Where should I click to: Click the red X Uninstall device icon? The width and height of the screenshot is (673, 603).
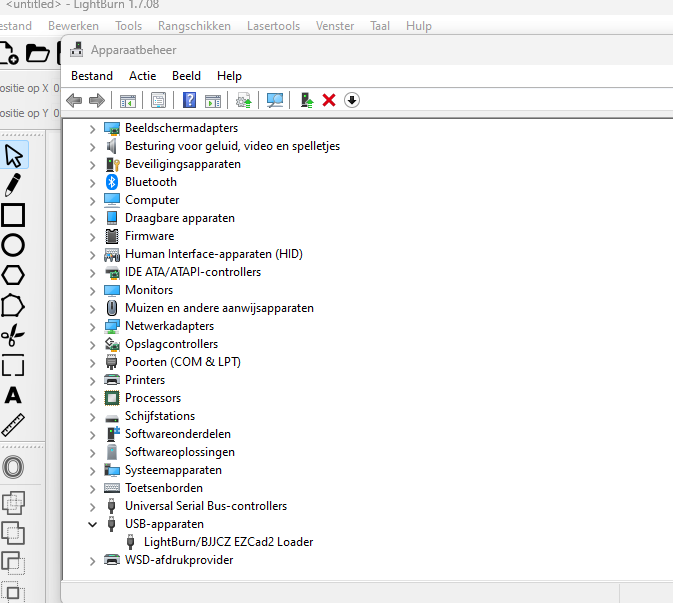pyautogui.click(x=329, y=100)
